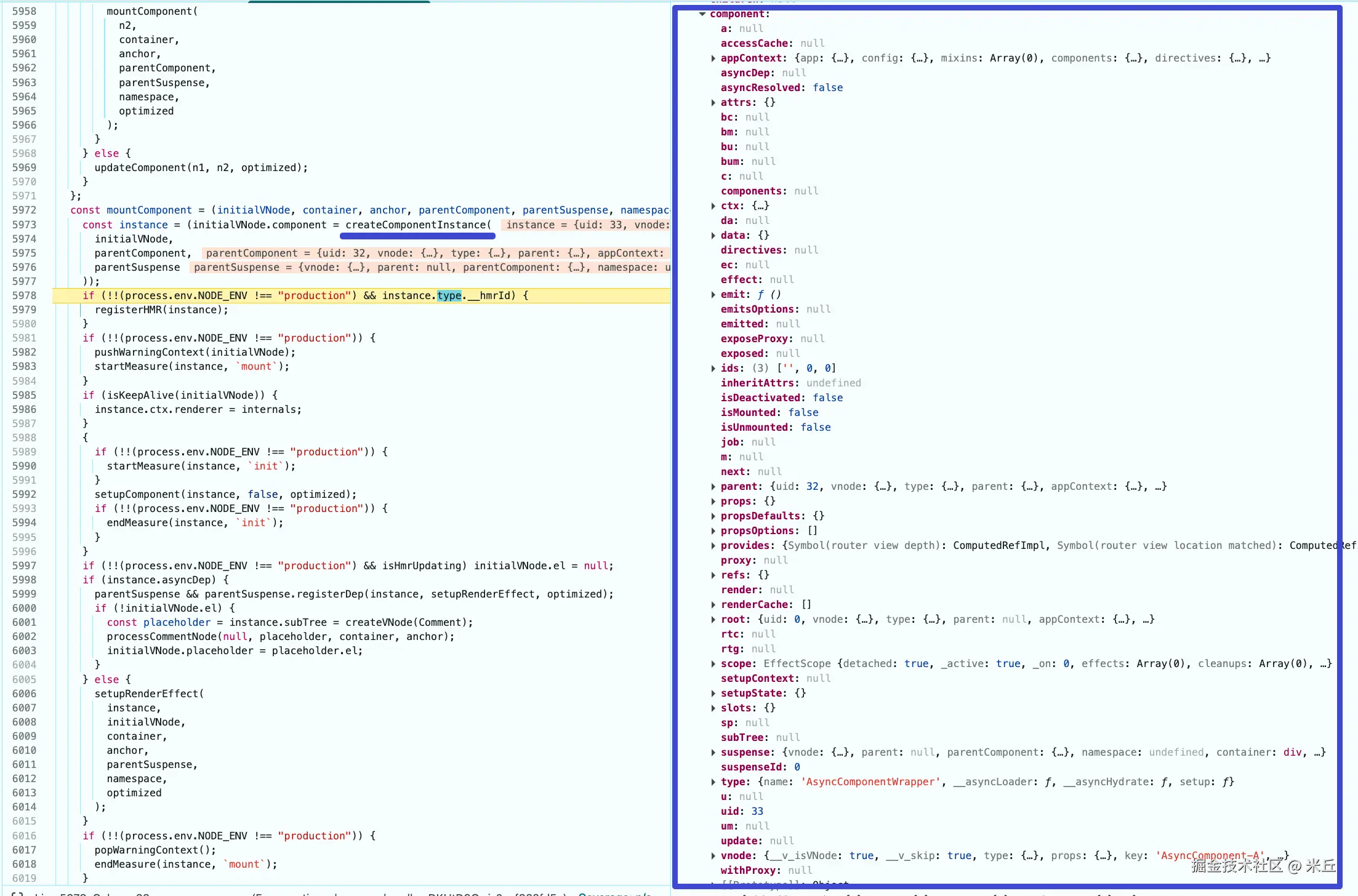Select the render: null row
The width and height of the screenshot is (1358, 896).
pyautogui.click(x=757, y=590)
